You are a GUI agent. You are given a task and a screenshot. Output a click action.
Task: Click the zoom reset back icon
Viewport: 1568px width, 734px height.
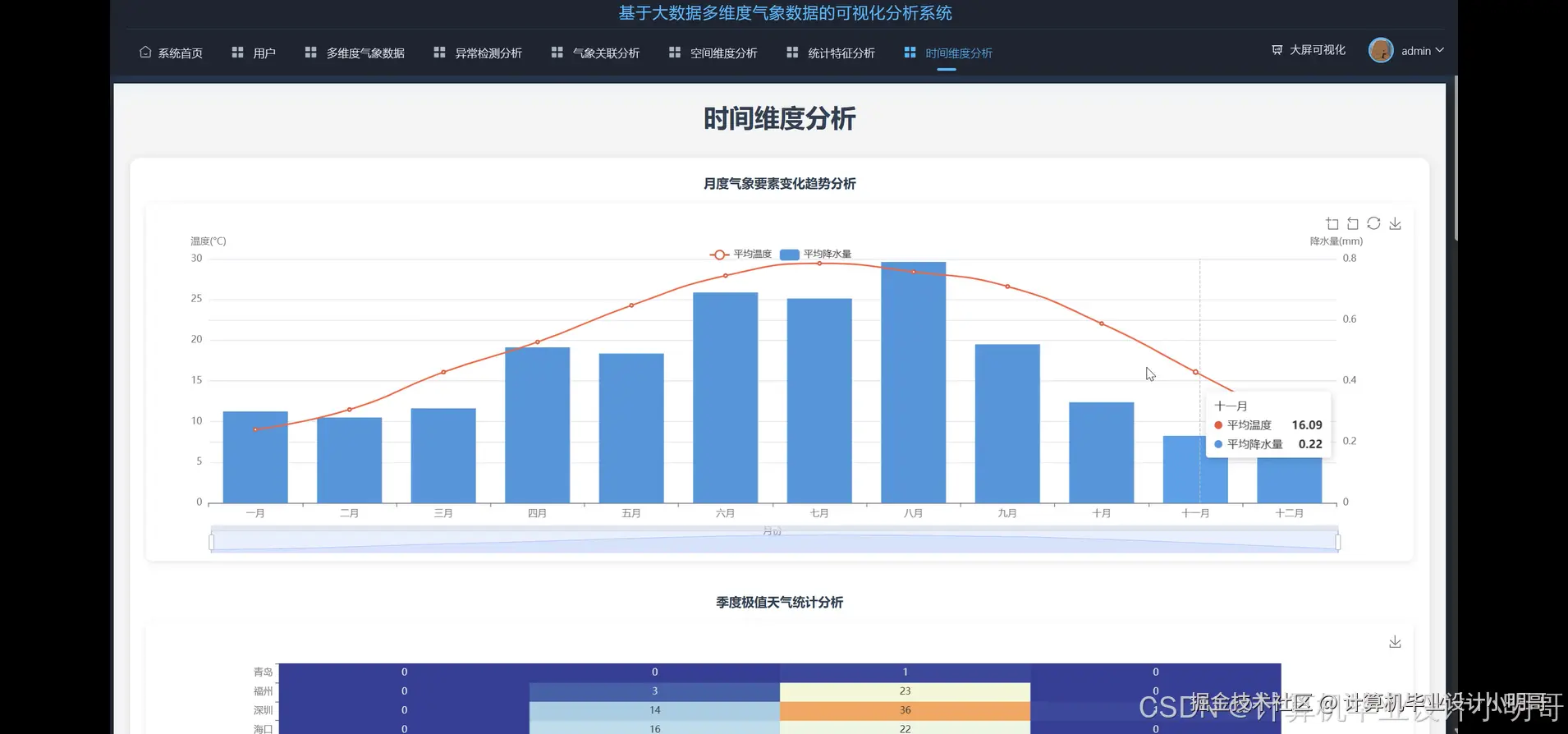(x=1353, y=223)
